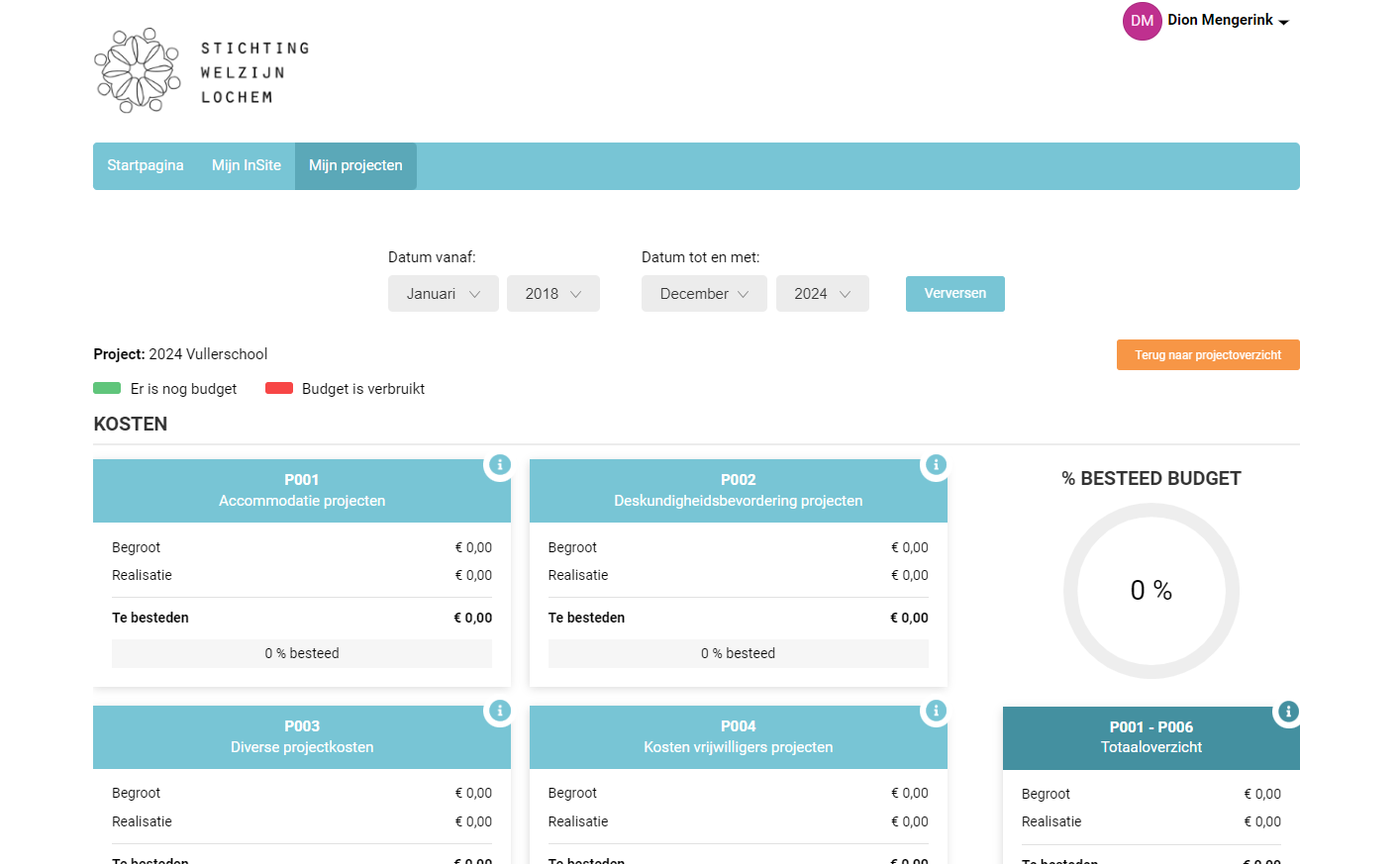Image resolution: width=1400 pixels, height=864 pixels.
Task: Open the Totaaloverzicht P001 - P006 info icon
Action: (1288, 712)
